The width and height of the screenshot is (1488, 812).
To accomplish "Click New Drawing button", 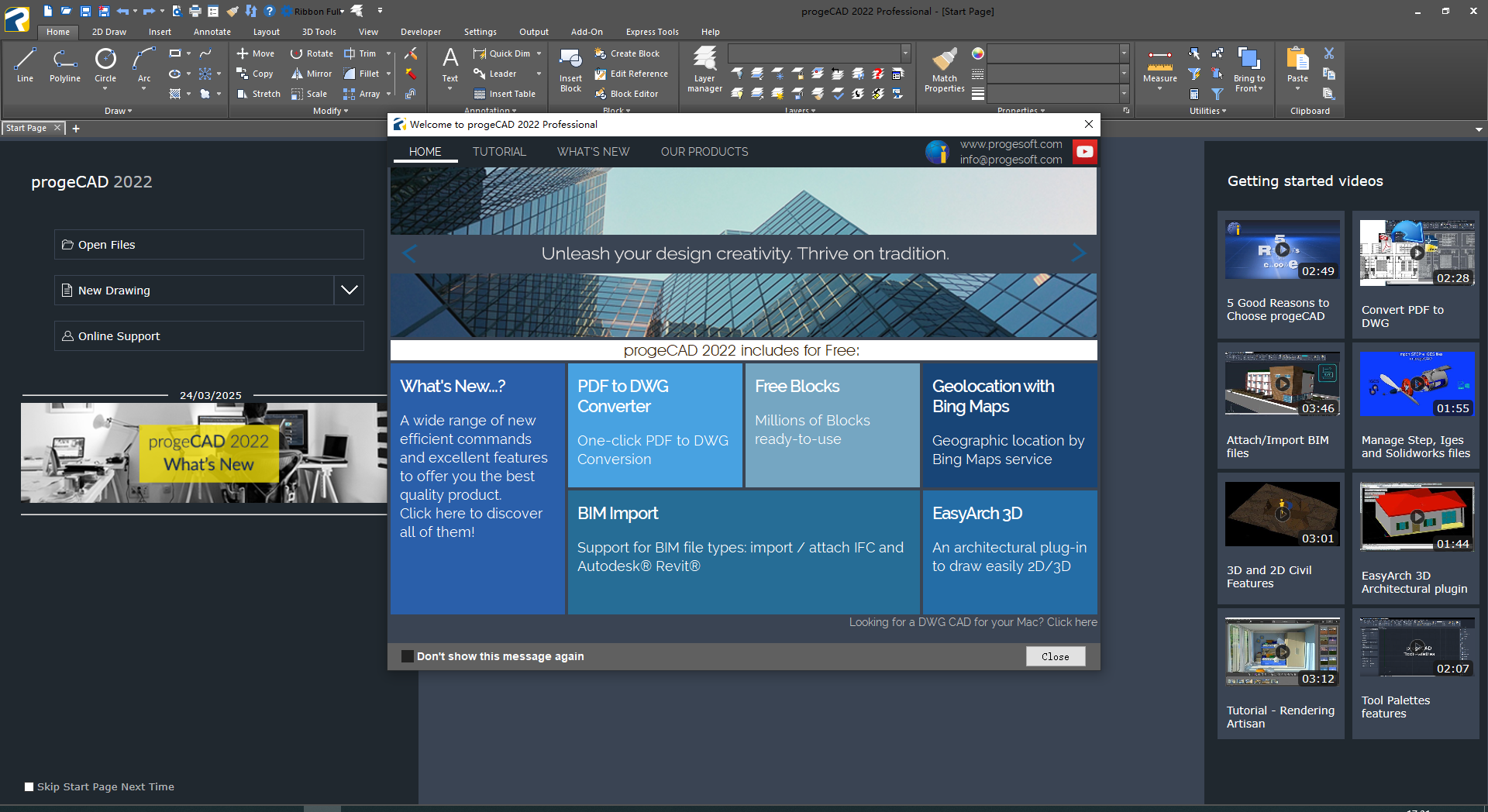I will [194, 290].
